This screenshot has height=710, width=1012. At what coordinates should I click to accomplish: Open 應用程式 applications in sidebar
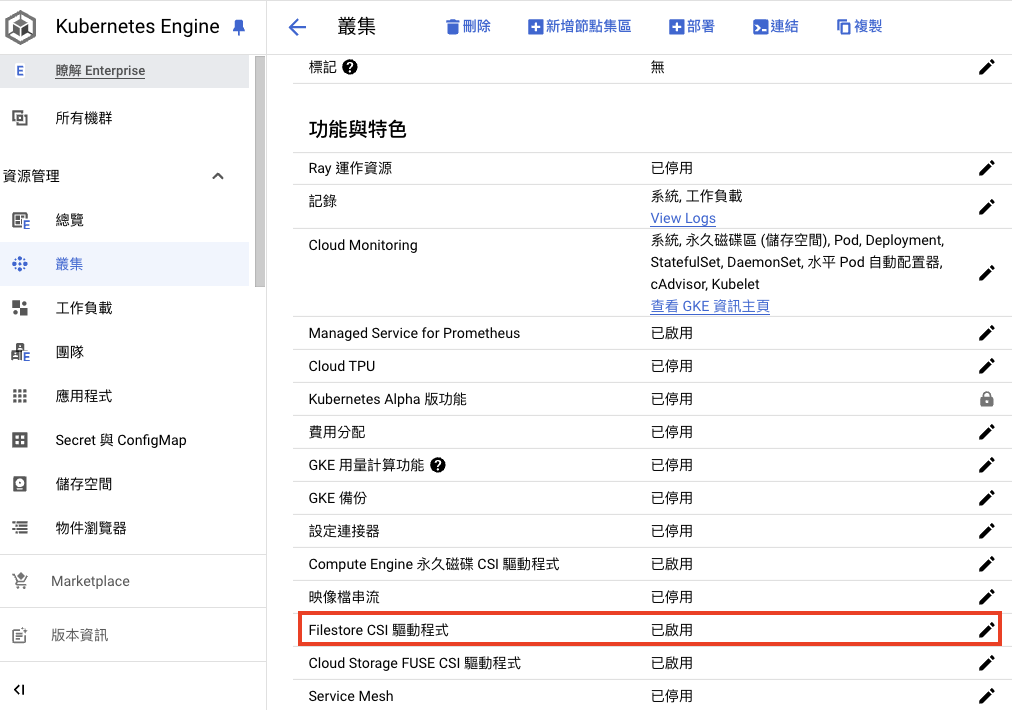point(84,396)
